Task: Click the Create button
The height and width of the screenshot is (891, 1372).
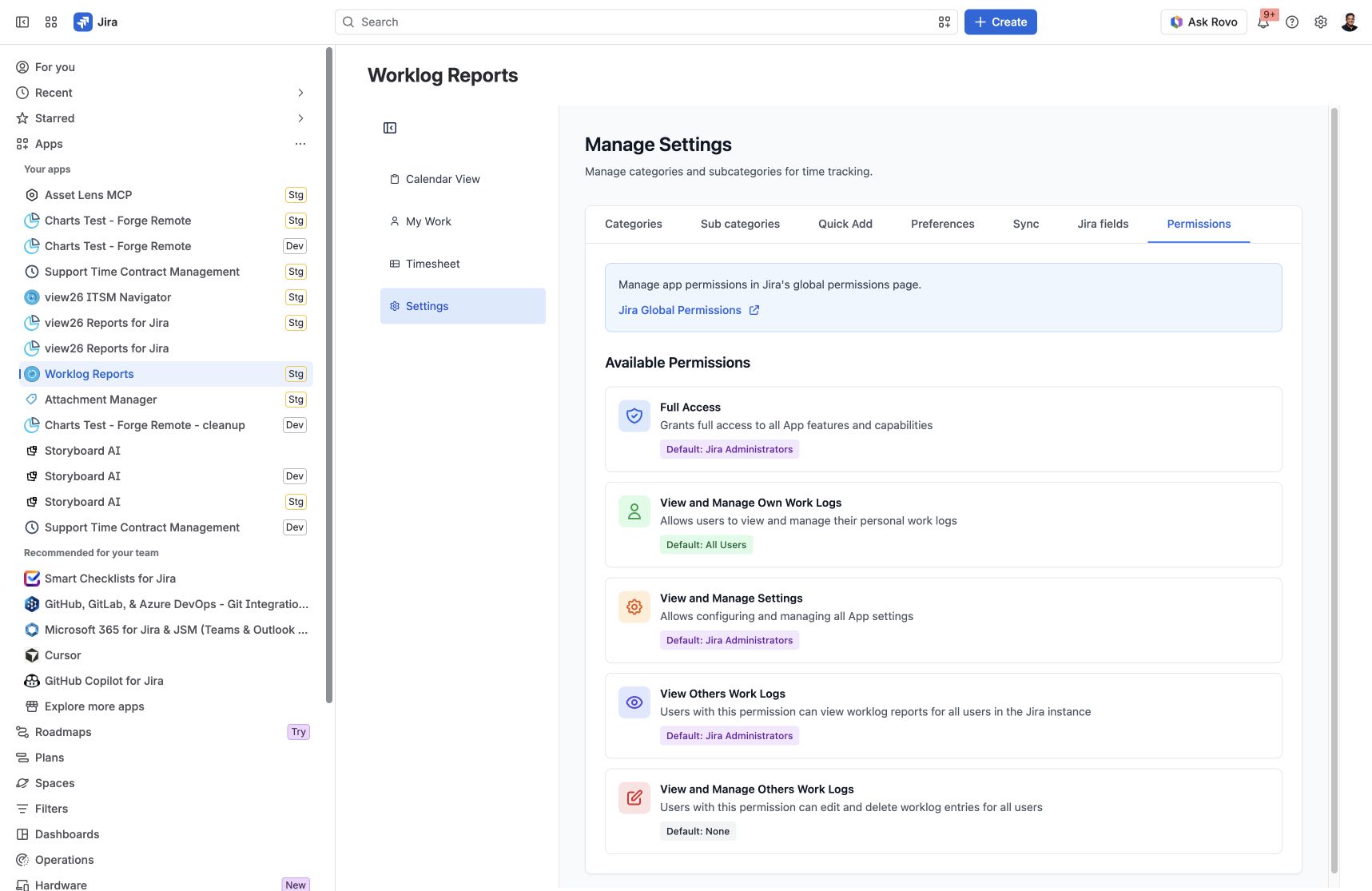Action: tap(1000, 22)
